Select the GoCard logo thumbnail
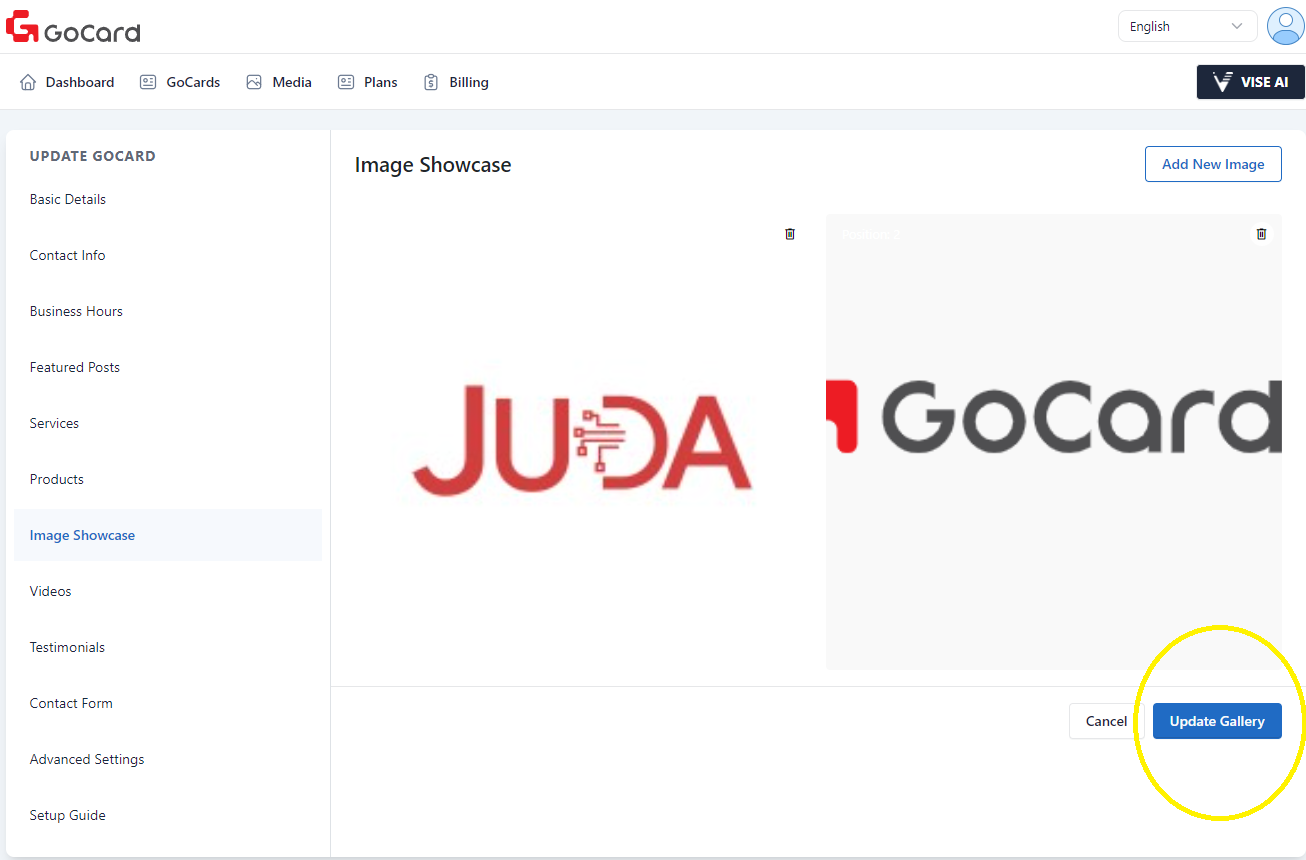The height and width of the screenshot is (860, 1306). pos(1053,442)
